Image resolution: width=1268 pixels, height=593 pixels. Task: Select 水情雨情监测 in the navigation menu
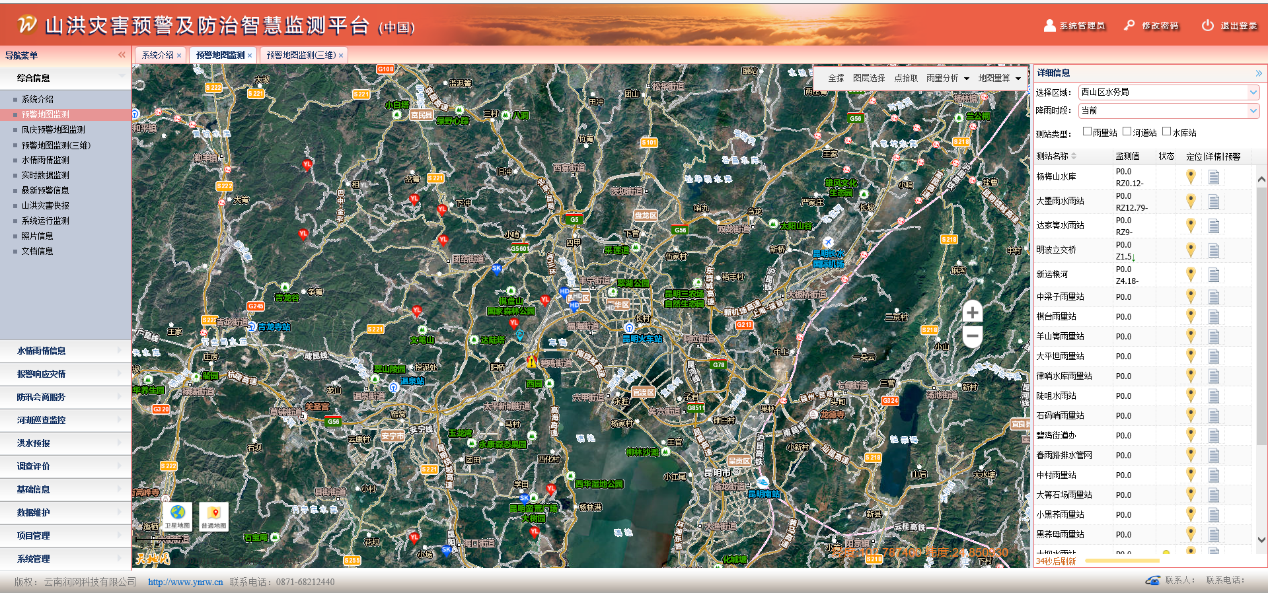[46, 160]
